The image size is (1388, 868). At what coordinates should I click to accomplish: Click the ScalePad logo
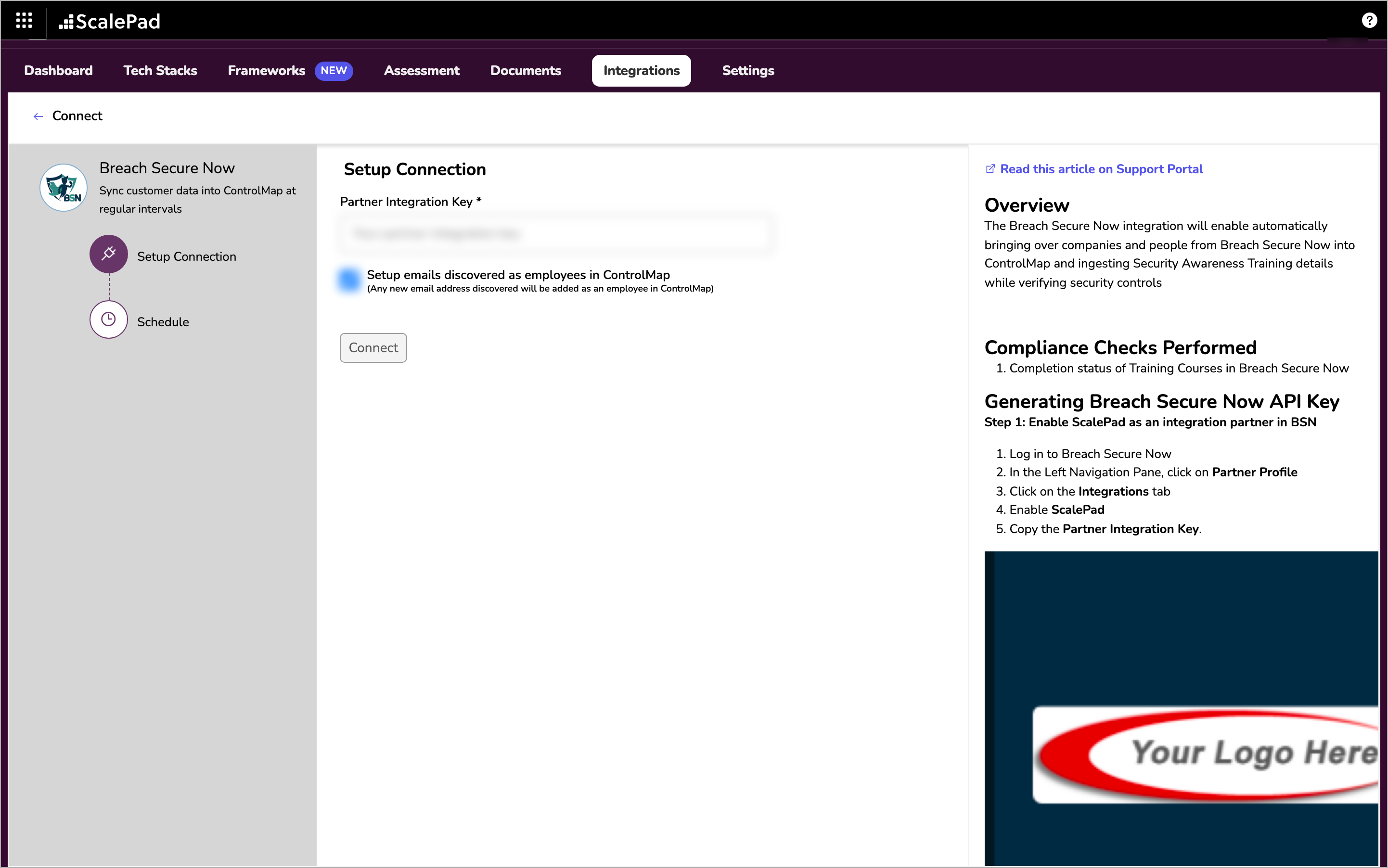(x=109, y=21)
